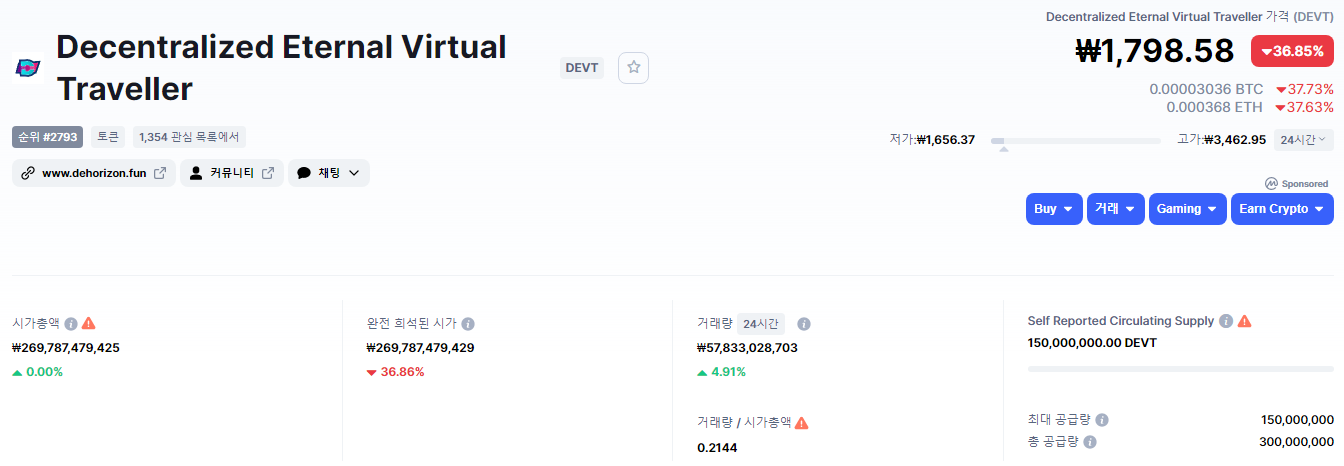The width and height of the screenshot is (1344, 466).
Task: Click the 저가 ₩1,656.37 low price text
Action: click(x=932, y=140)
